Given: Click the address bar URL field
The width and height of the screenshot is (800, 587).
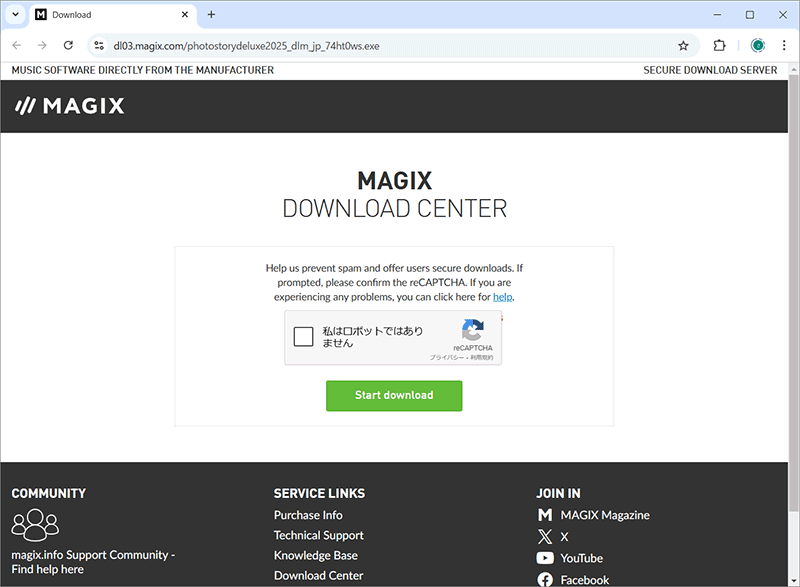Looking at the screenshot, I should (x=393, y=46).
